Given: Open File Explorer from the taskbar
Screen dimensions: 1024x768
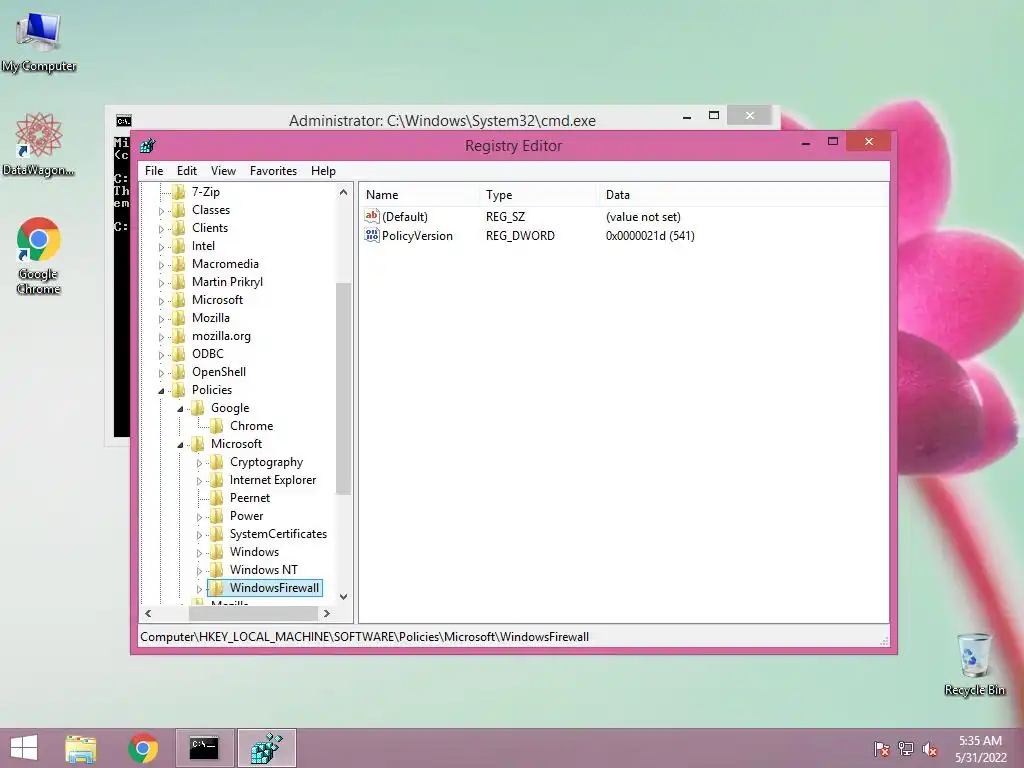Looking at the screenshot, I should tap(81, 748).
